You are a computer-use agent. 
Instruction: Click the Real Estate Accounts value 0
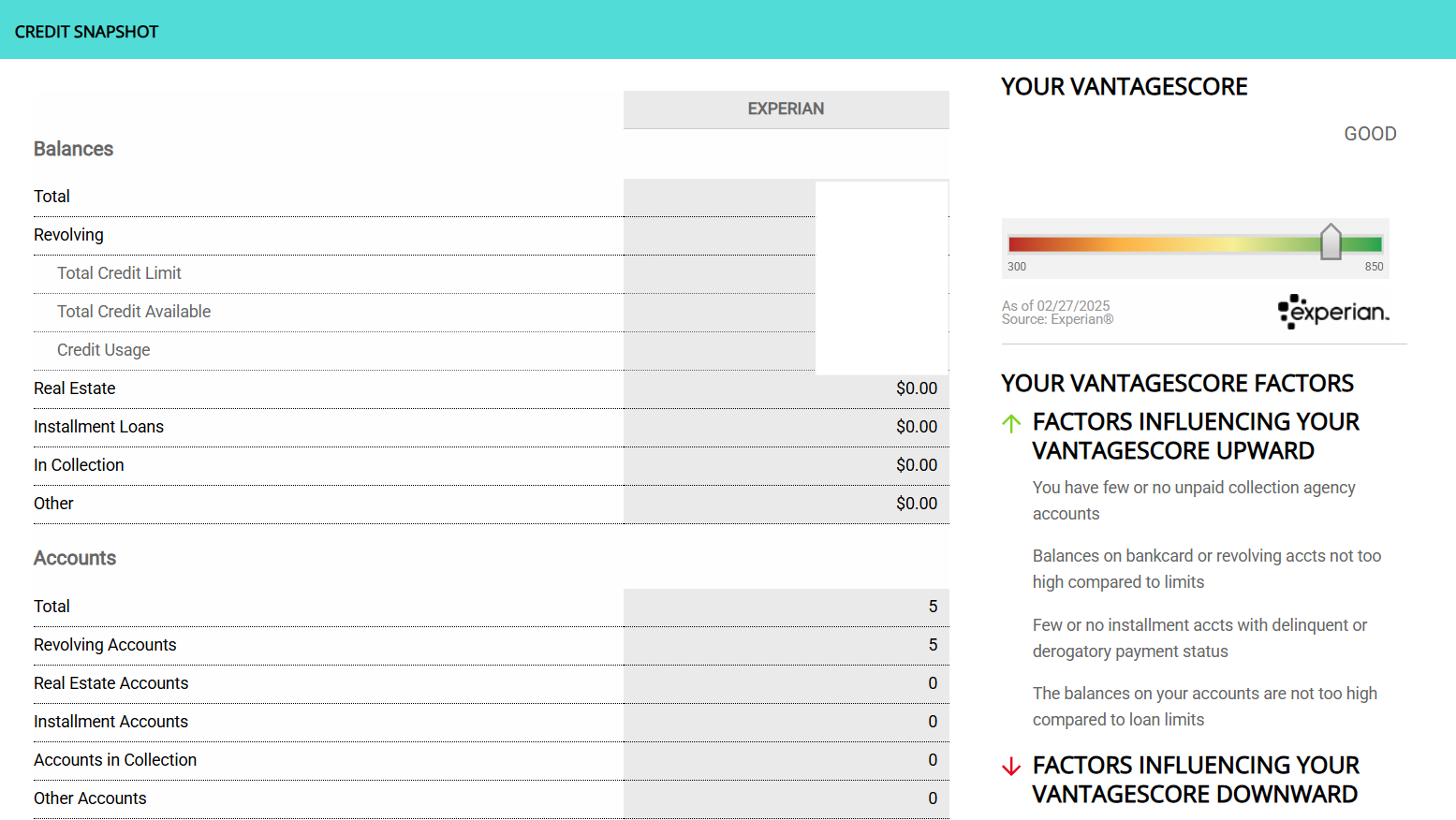tap(933, 683)
